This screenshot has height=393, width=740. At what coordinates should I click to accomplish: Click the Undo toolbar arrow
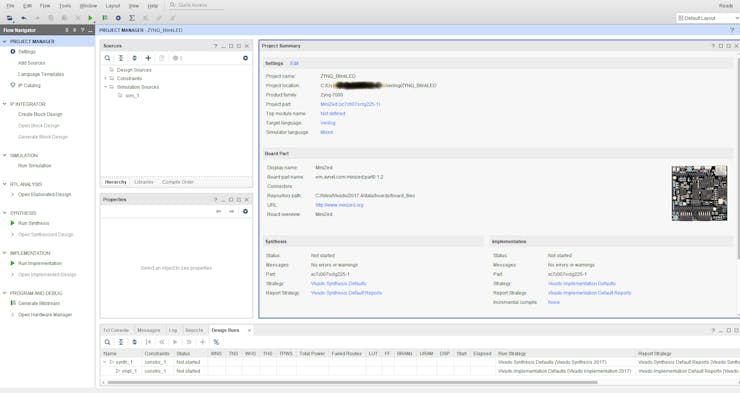pos(24,18)
